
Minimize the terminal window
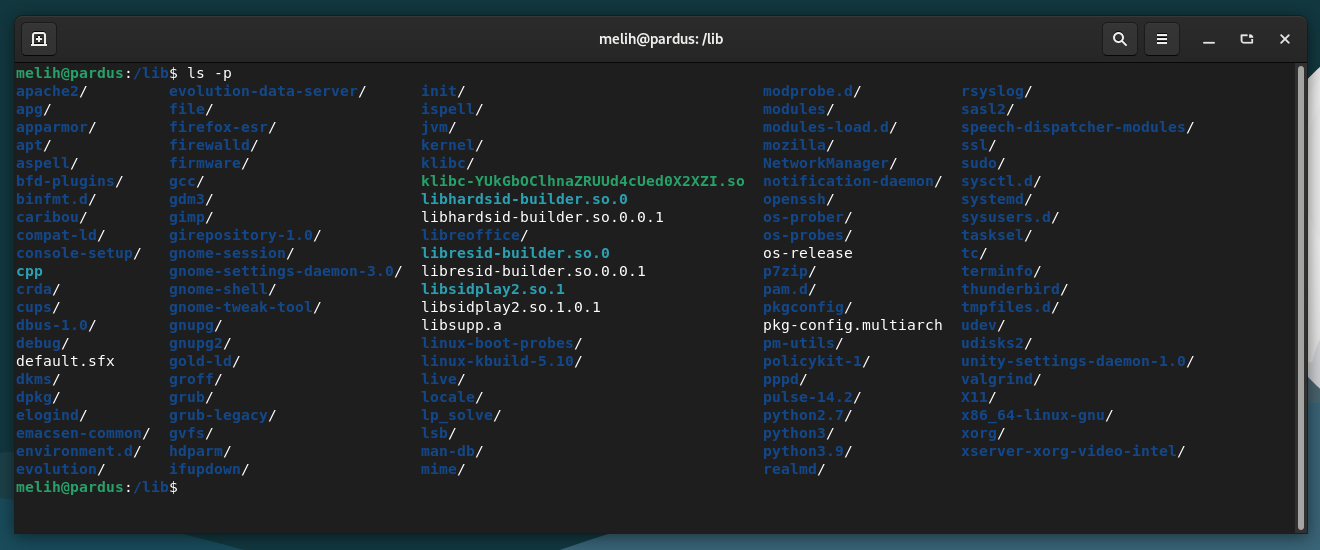(1209, 39)
